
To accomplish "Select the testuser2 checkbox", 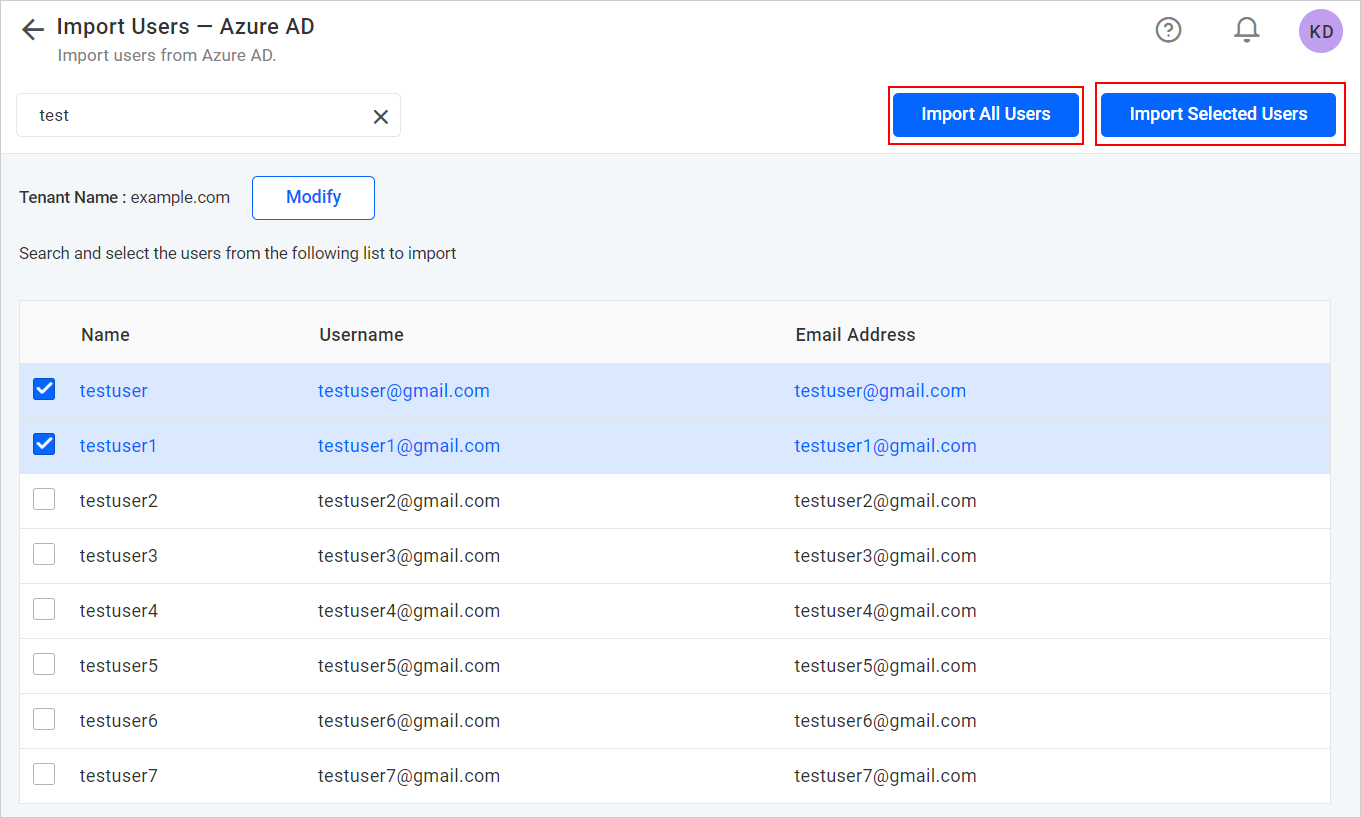I will pyautogui.click(x=43, y=498).
